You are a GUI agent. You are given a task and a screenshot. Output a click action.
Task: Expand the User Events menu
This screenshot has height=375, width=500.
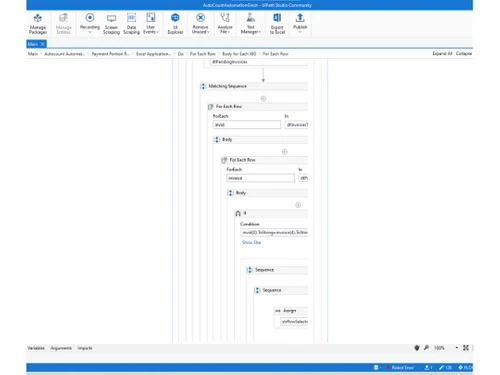click(151, 24)
